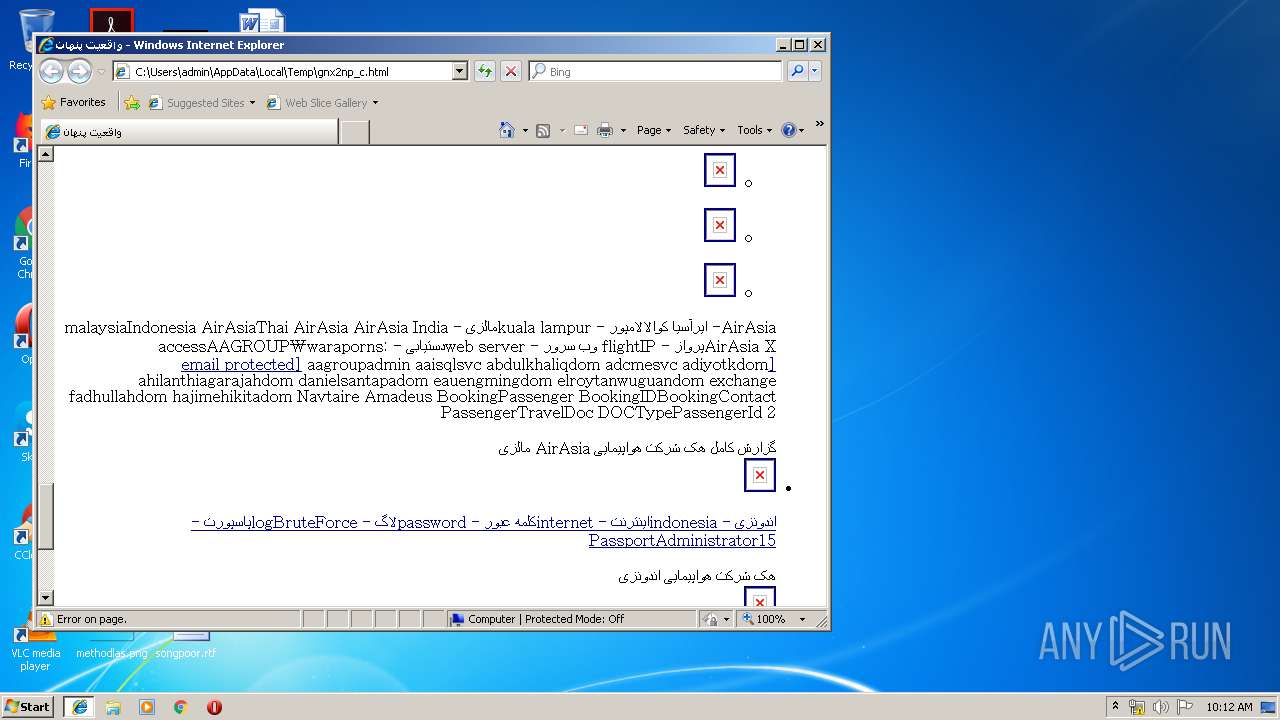Open the Home button dropdown arrow
Viewport: 1280px width, 720px height.
click(525, 130)
